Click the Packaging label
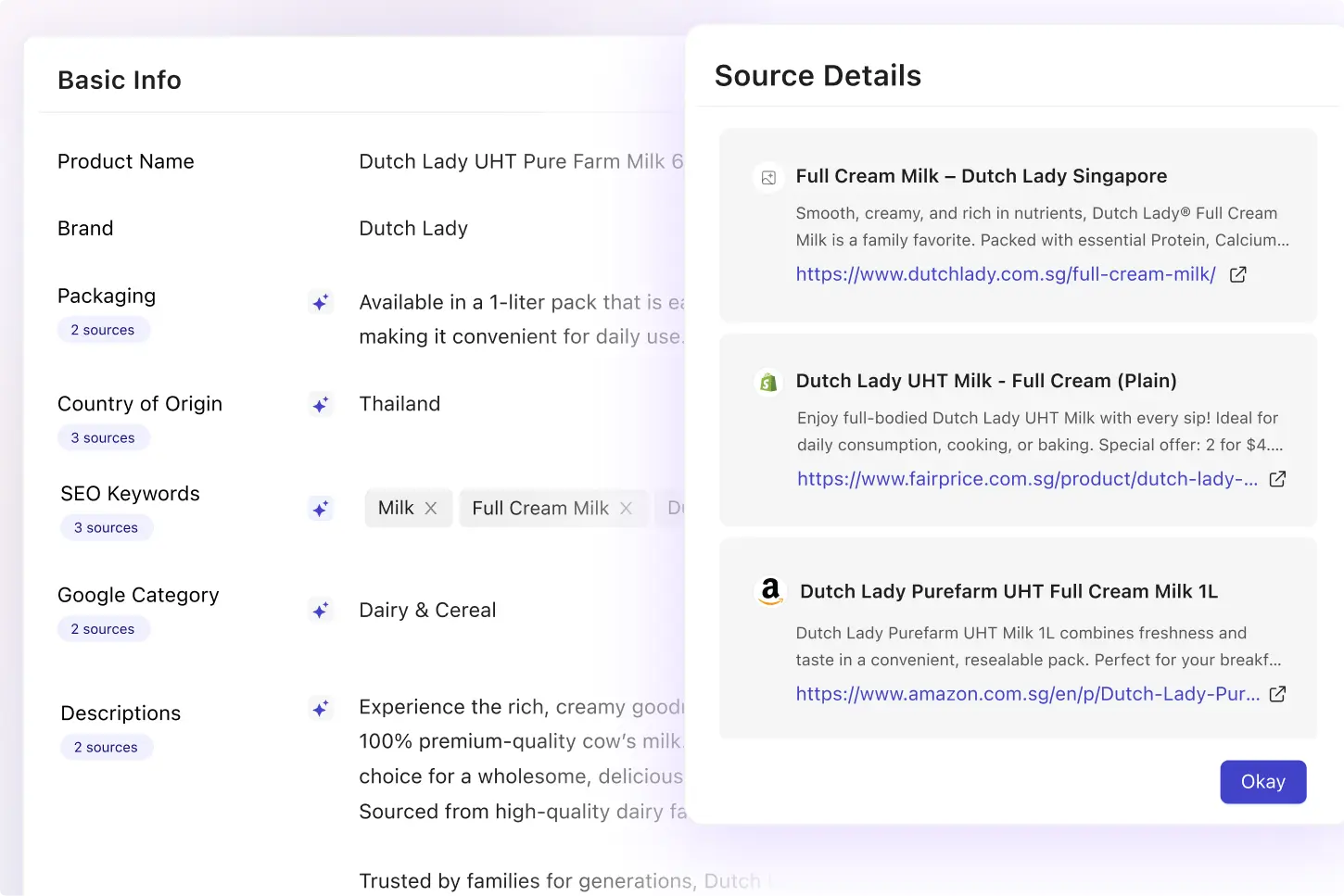This screenshot has height=896, width=1344. [107, 297]
